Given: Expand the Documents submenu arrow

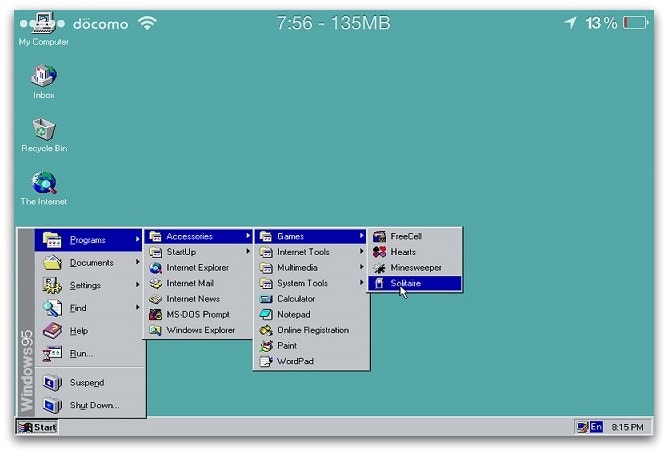Looking at the screenshot, I should coord(137,262).
